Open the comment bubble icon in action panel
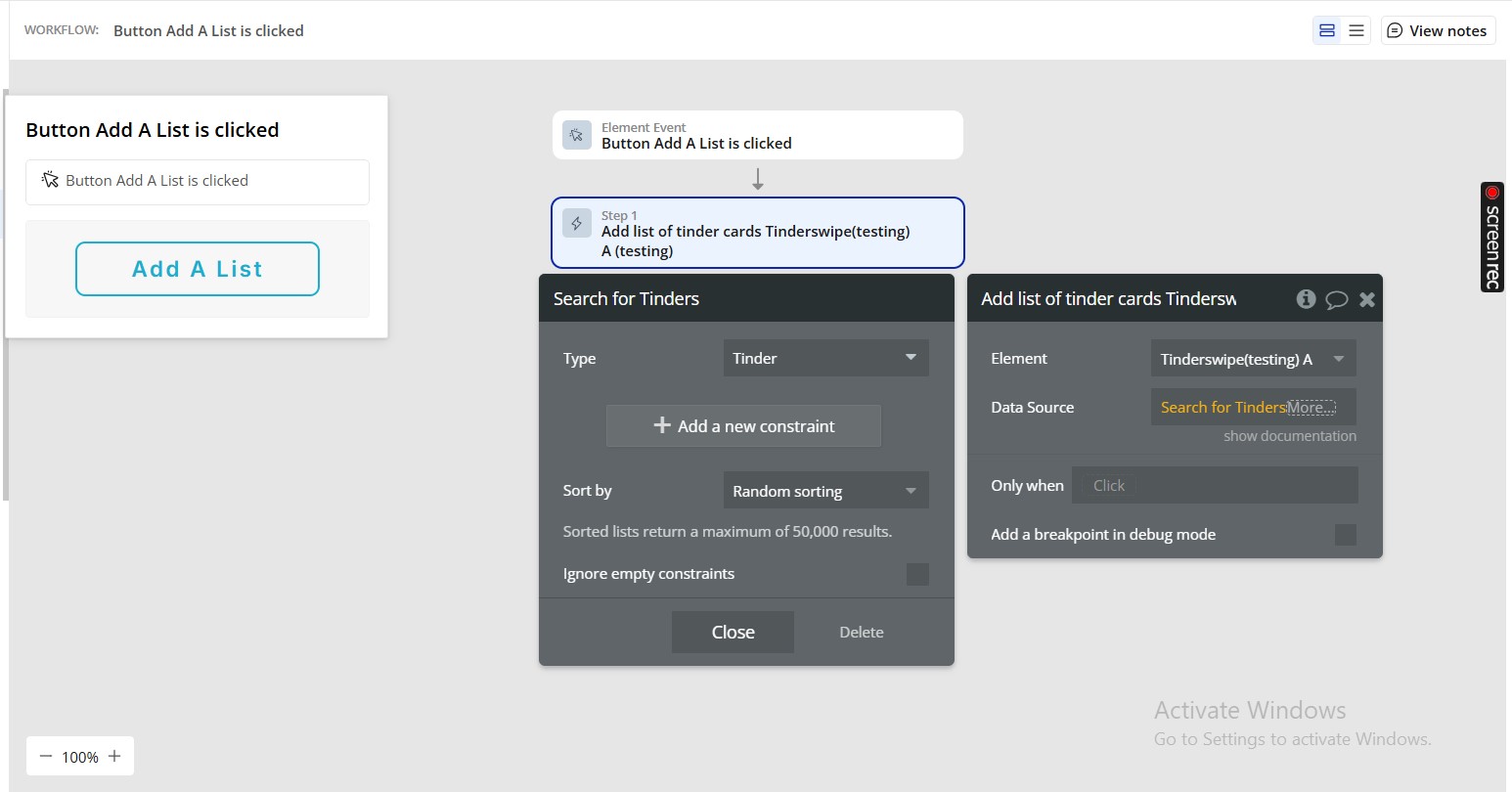The width and height of the screenshot is (1512, 792). pyautogui.click(x=1336, y=300)
